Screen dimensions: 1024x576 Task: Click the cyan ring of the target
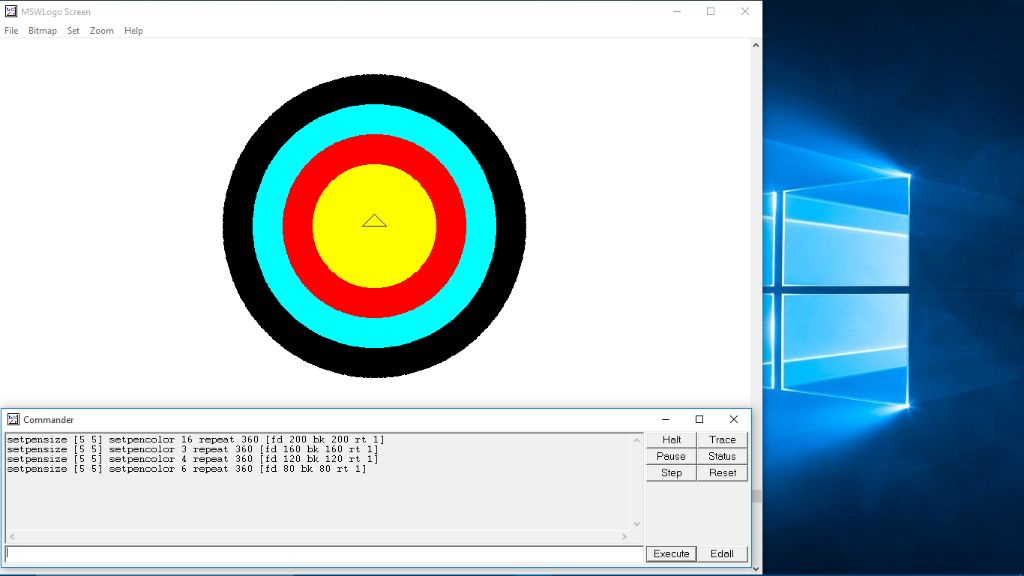click(x=374, y=119)
